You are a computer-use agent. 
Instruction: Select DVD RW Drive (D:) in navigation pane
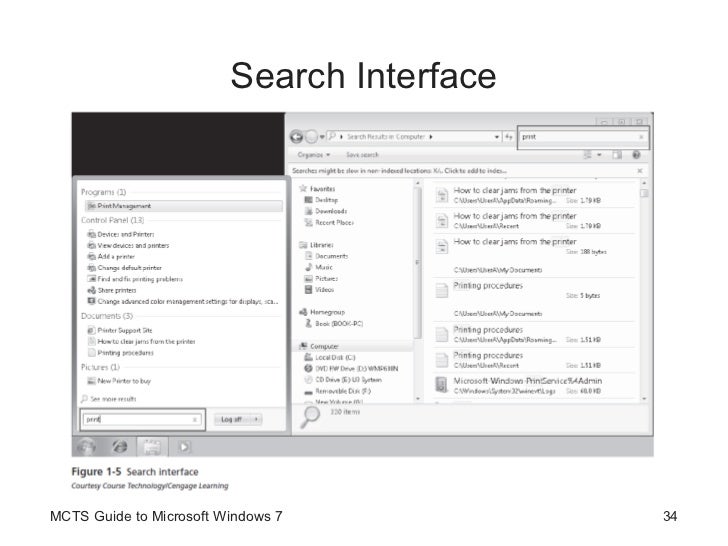tap(351, 368)
